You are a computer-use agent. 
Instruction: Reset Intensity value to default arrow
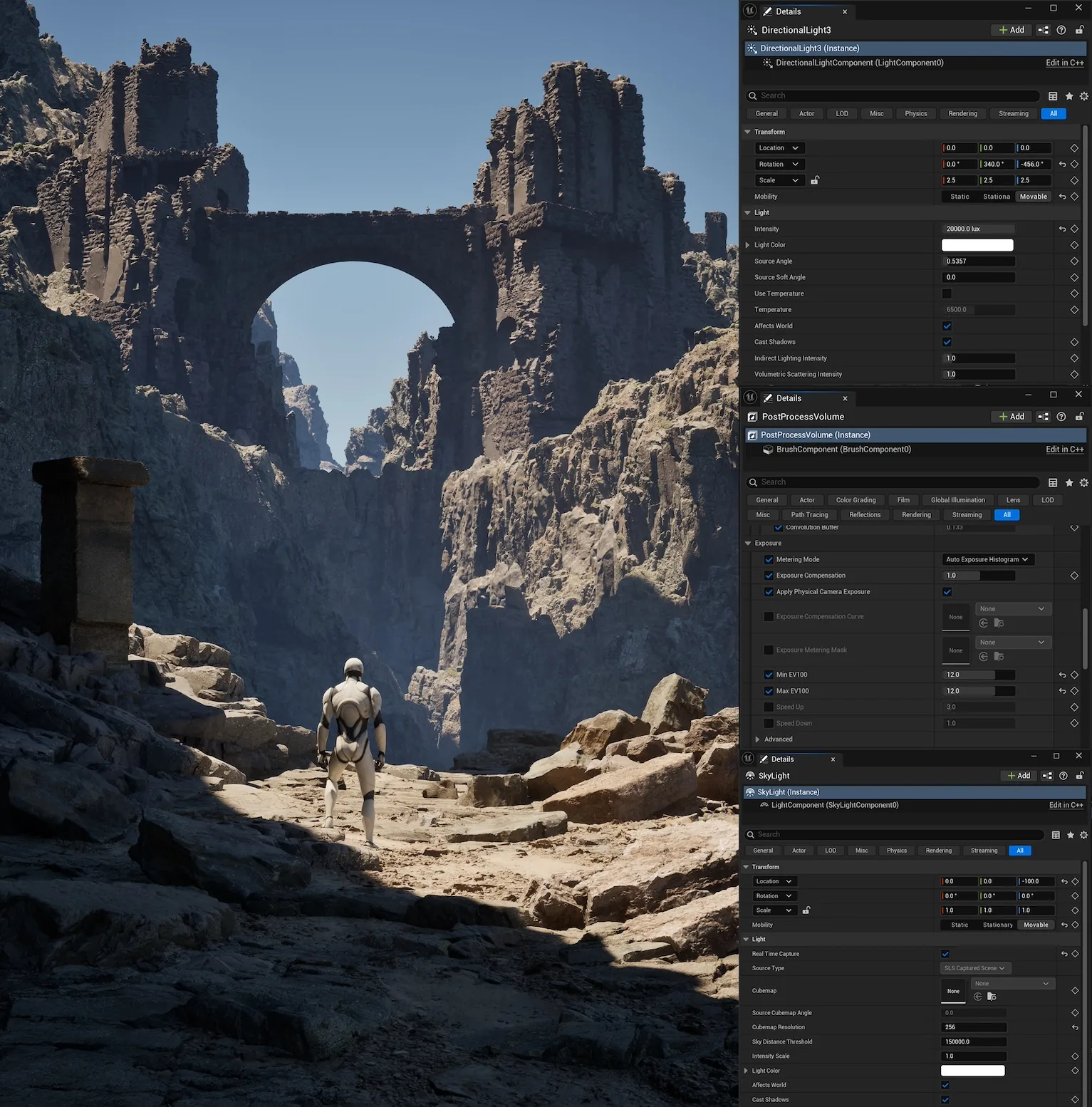(x=1062, y=229)
